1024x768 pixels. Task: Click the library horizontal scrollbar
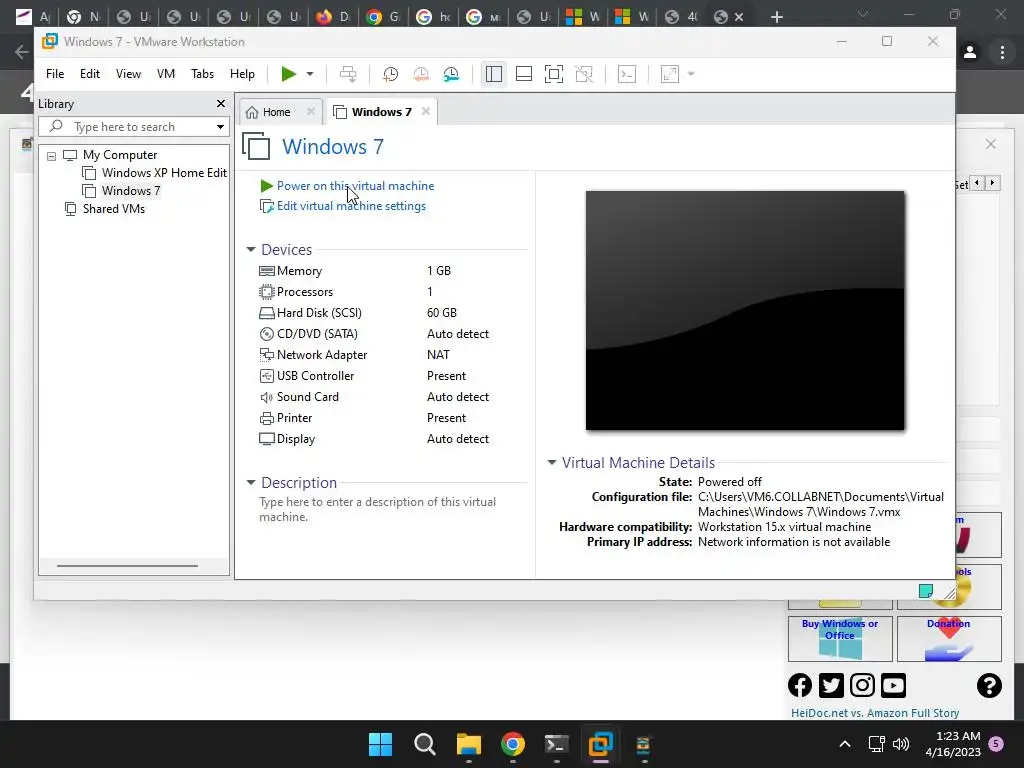pyautogui.click(x=127, y=566)
